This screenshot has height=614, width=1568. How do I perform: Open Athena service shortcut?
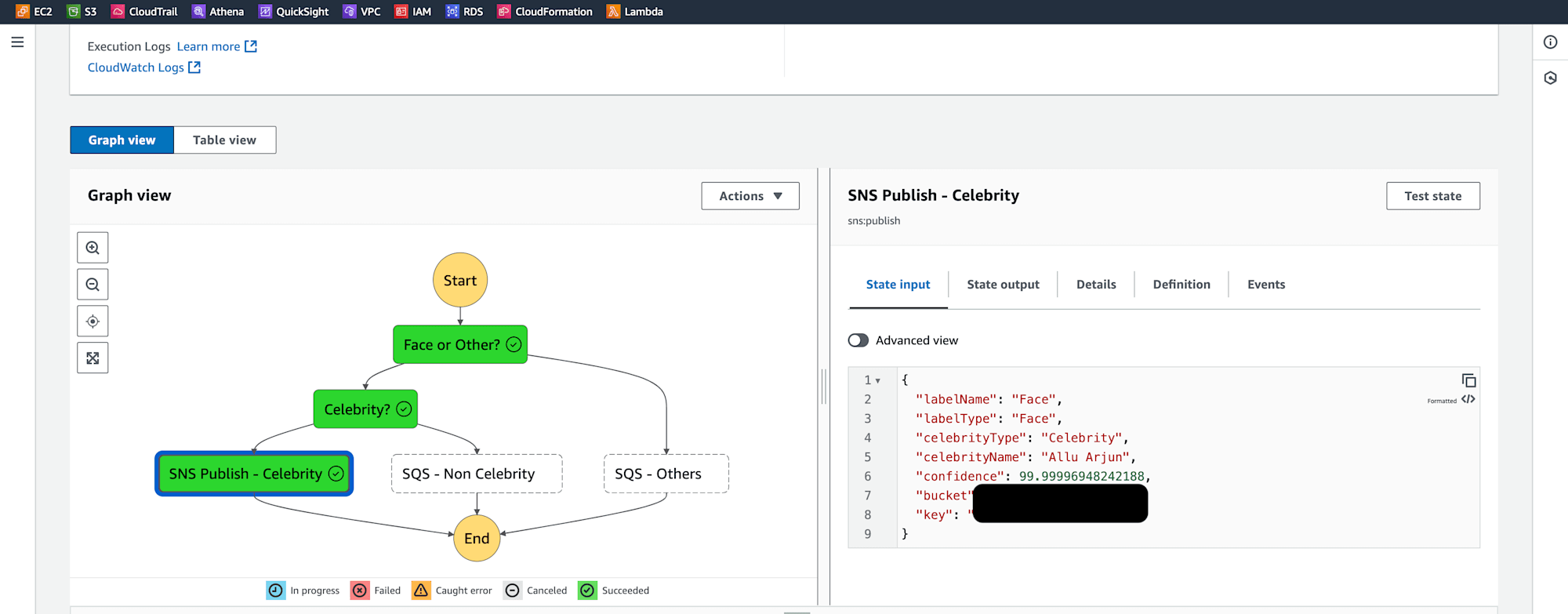coord(218,12)
